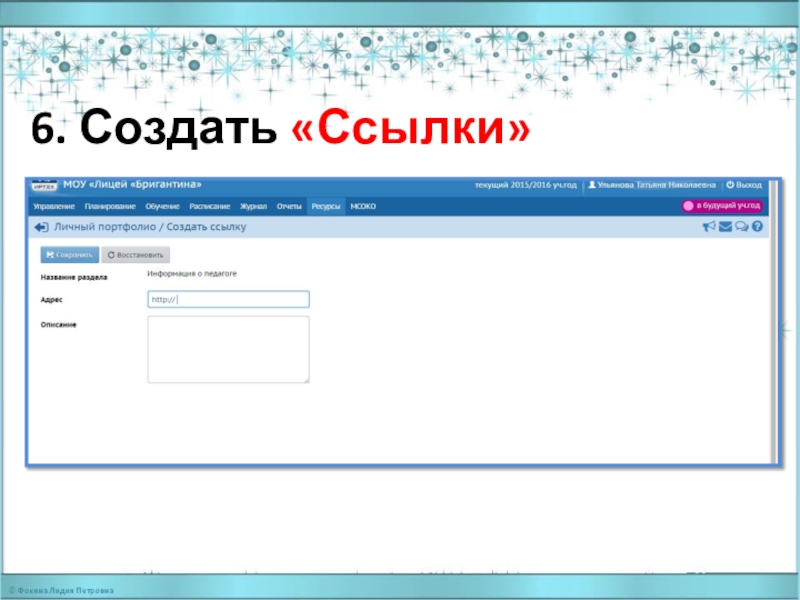Click the Информация о педагоге text
This screenshot has height=600, width=800.
tap(192, 274)
